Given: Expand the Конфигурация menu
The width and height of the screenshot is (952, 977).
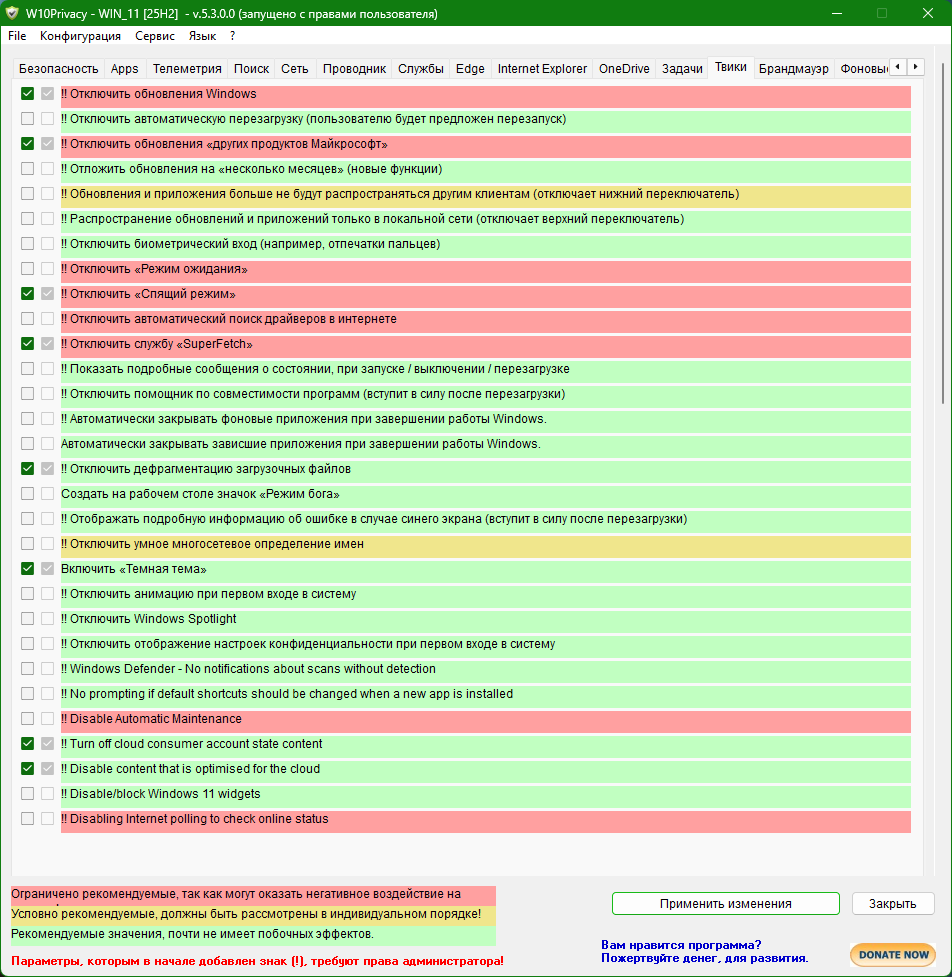Looking at the screenshot, I should [x=80, y=35].
